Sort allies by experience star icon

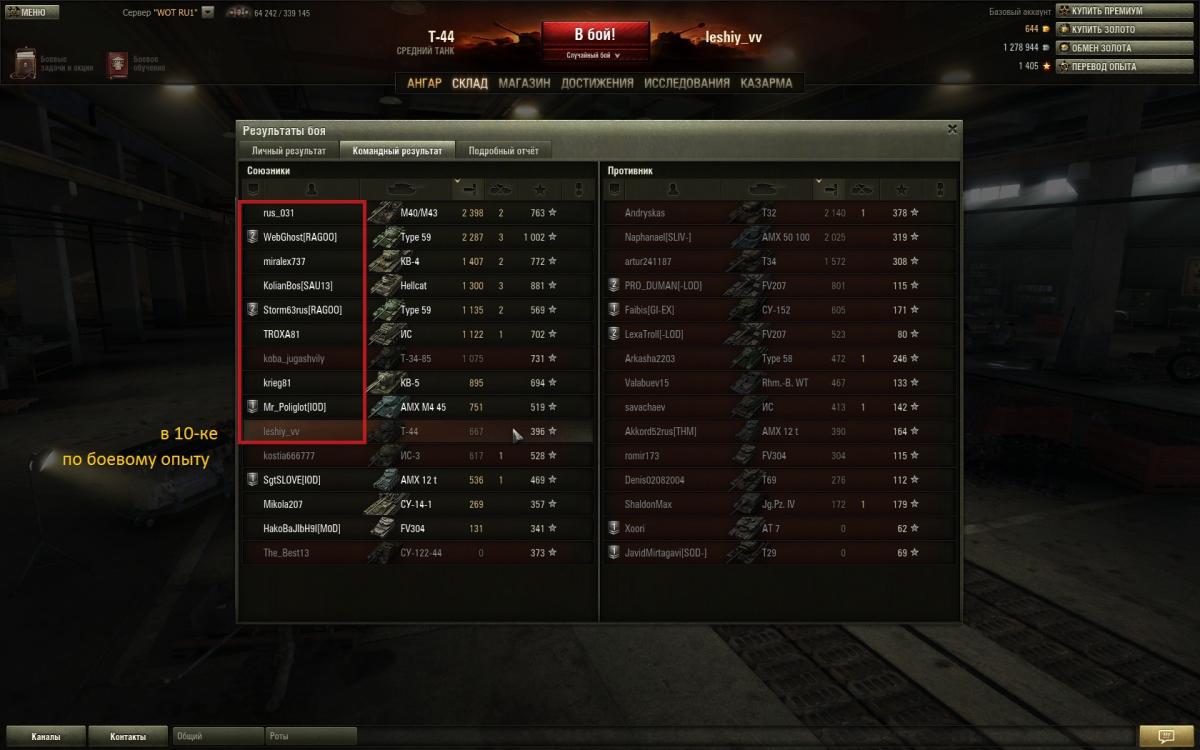pyautogui.click(x=541, y=188)
